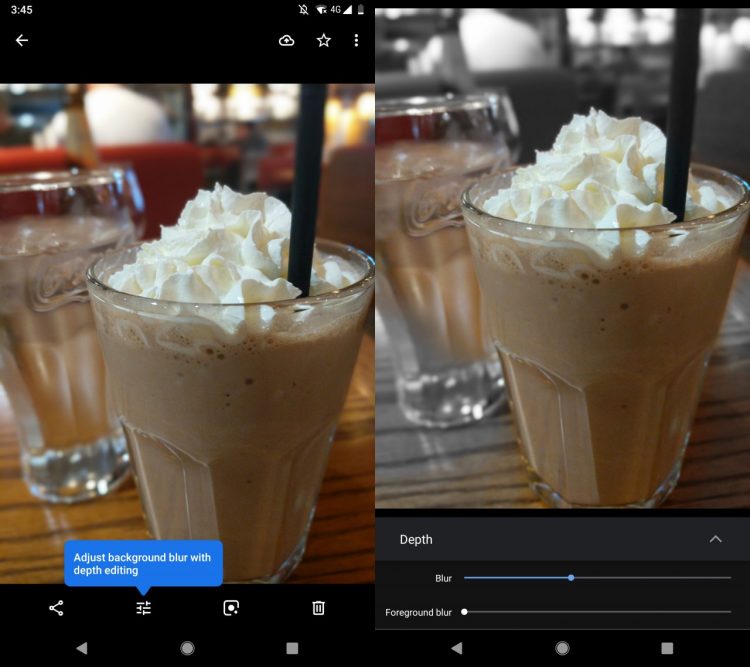Tap the edited photo preview in right screen
Viewport: 750px width, 667px height.
pos(562,258)
